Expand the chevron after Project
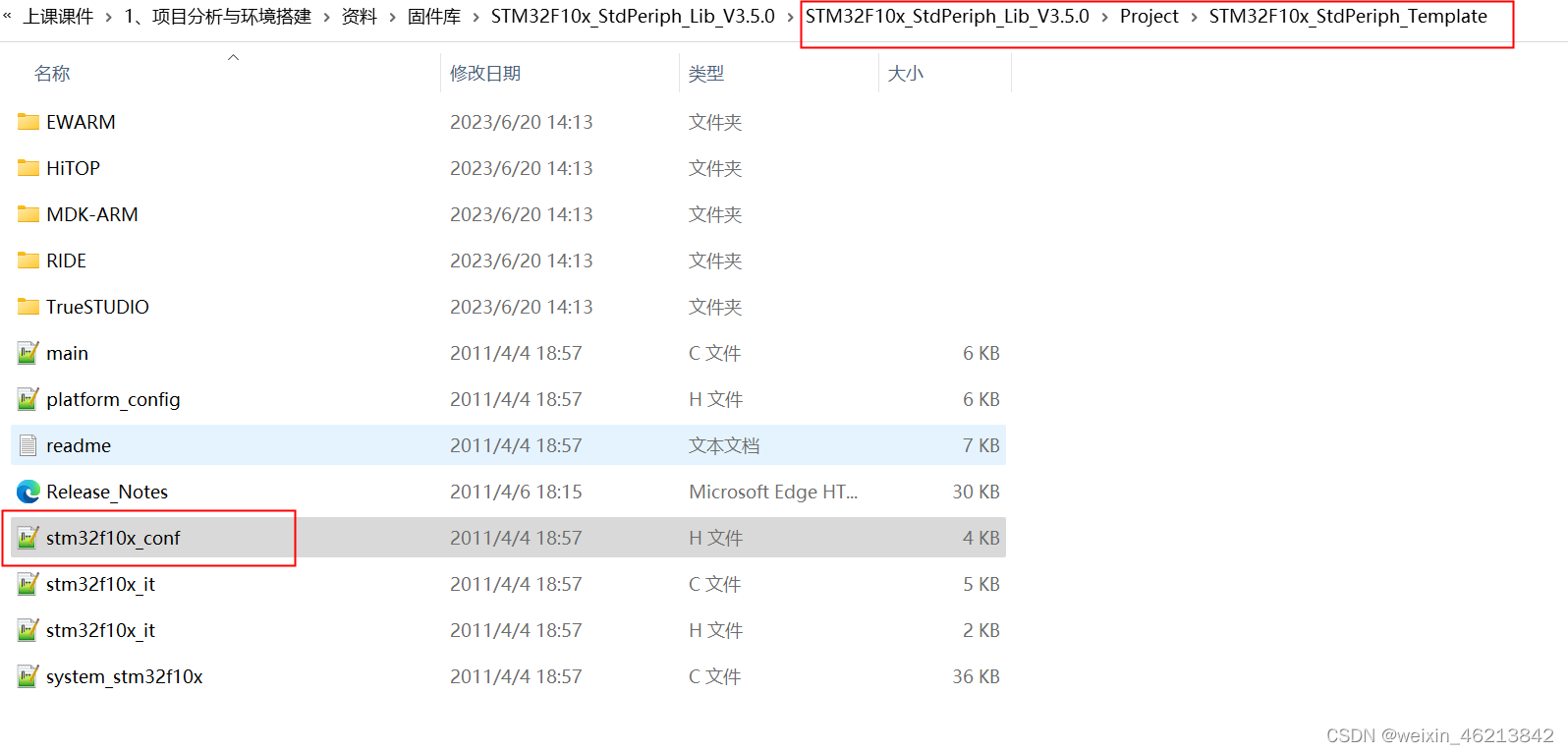The height and width of the screenshot is (754, 1568). point(1195,17)
